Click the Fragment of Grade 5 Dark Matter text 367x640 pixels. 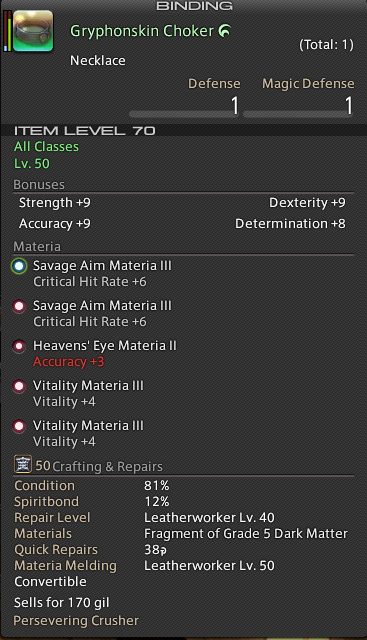(246, 533)
